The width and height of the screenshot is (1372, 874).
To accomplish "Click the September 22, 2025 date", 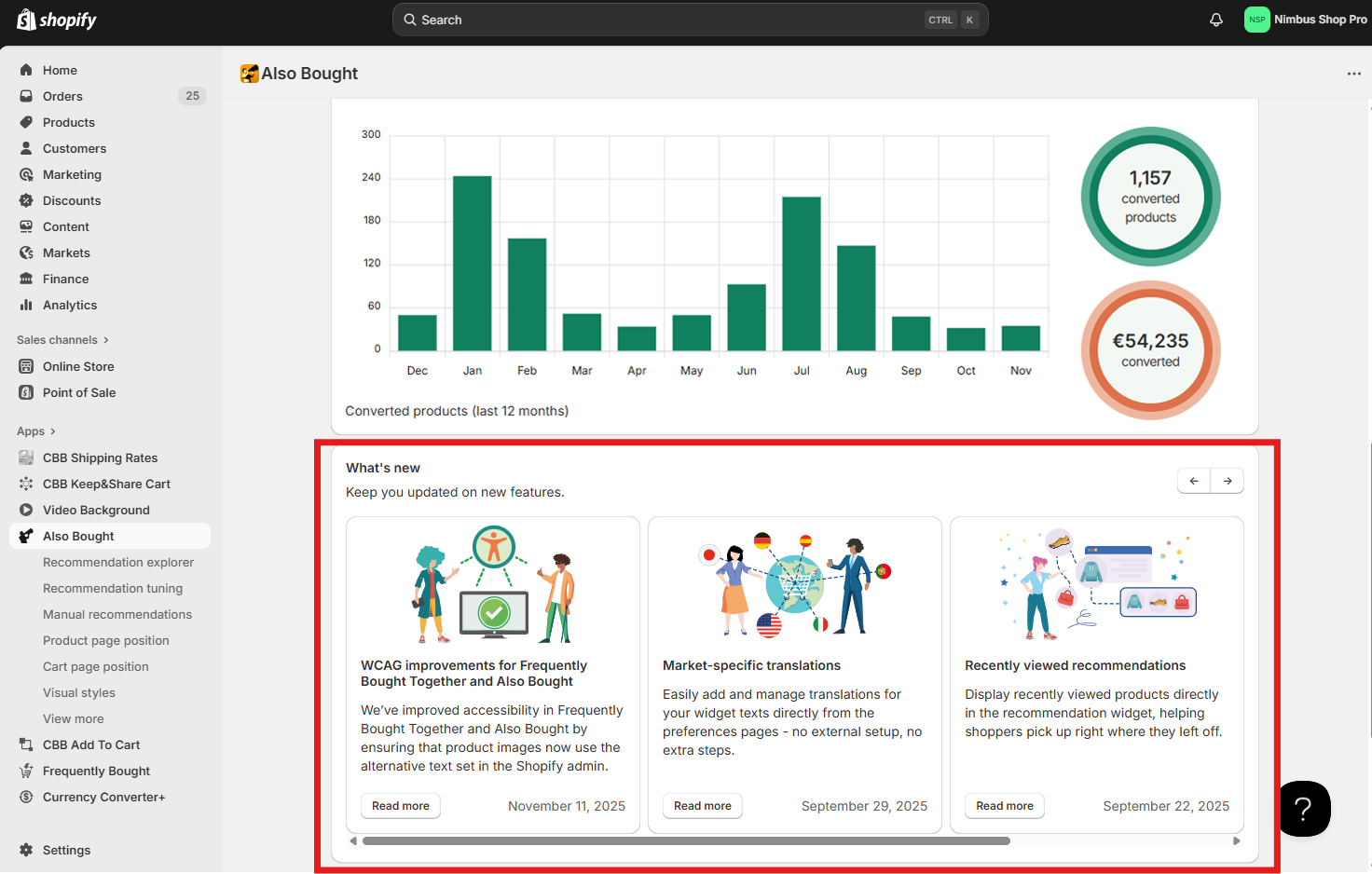I will 1166,806.
